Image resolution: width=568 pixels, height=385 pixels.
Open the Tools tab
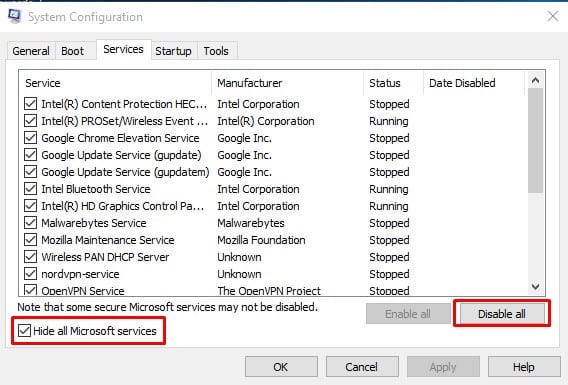click(216, 51)
